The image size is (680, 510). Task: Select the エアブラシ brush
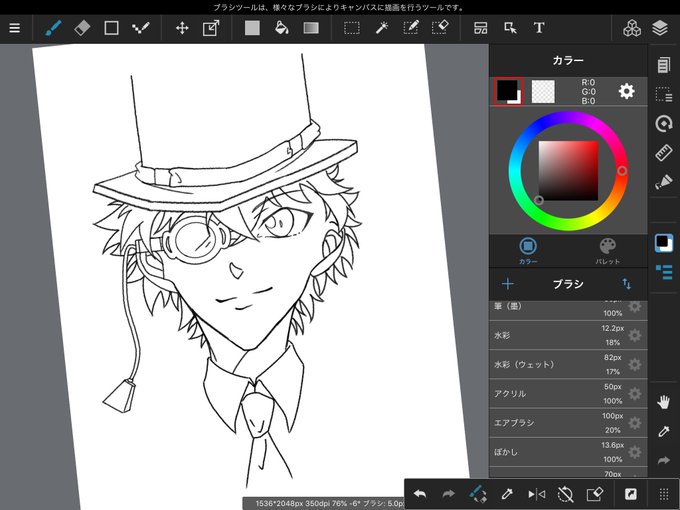(568, 423)
